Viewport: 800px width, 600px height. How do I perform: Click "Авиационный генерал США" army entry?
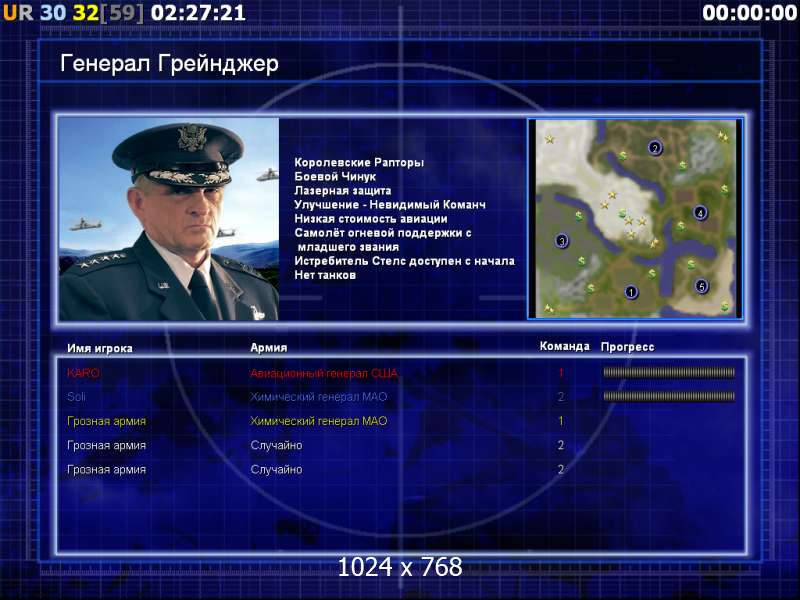(x=323, y=373)
